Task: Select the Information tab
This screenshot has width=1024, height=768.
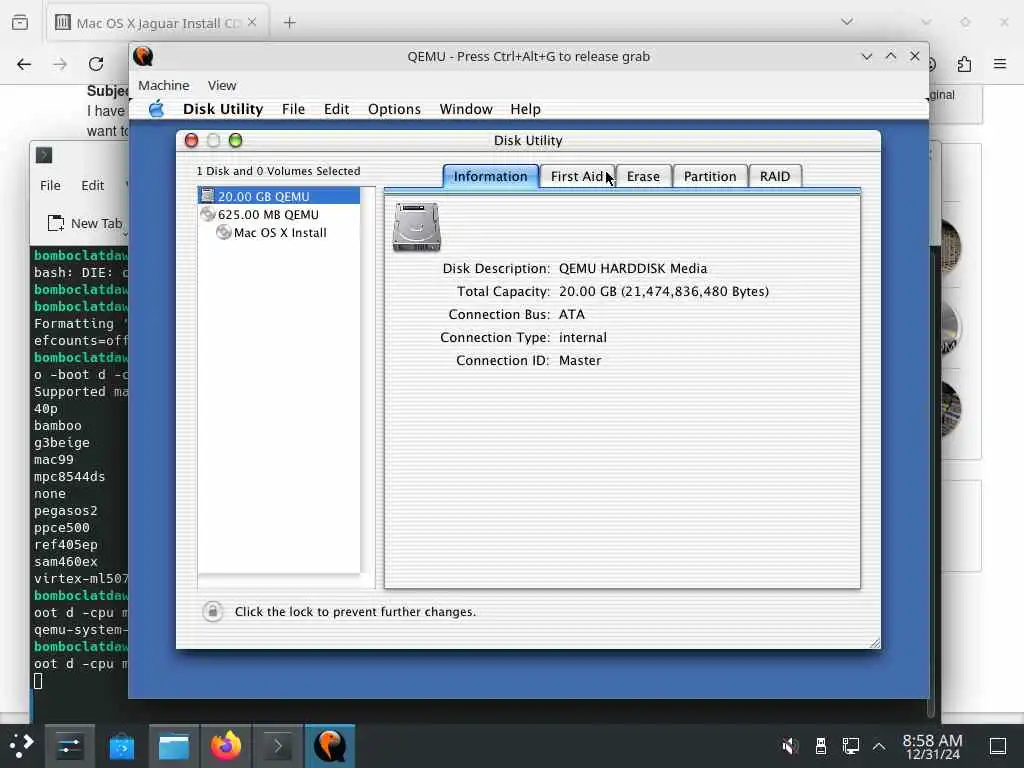Action: pos(490,176)
